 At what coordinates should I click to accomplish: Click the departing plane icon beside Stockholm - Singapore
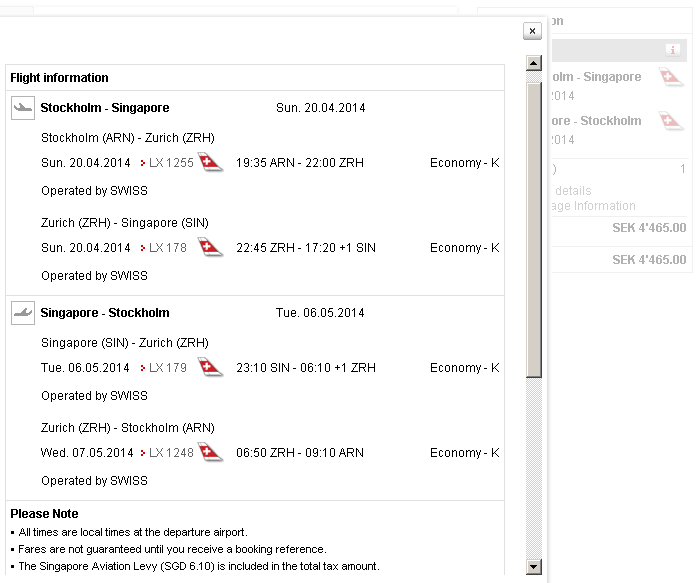tap(22, 108)
